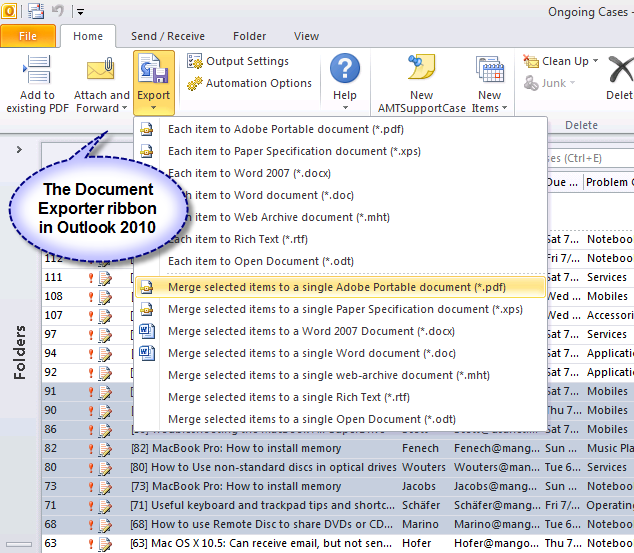
Task: Click the Outlook application icon in title bar
Action: point(9,11)
